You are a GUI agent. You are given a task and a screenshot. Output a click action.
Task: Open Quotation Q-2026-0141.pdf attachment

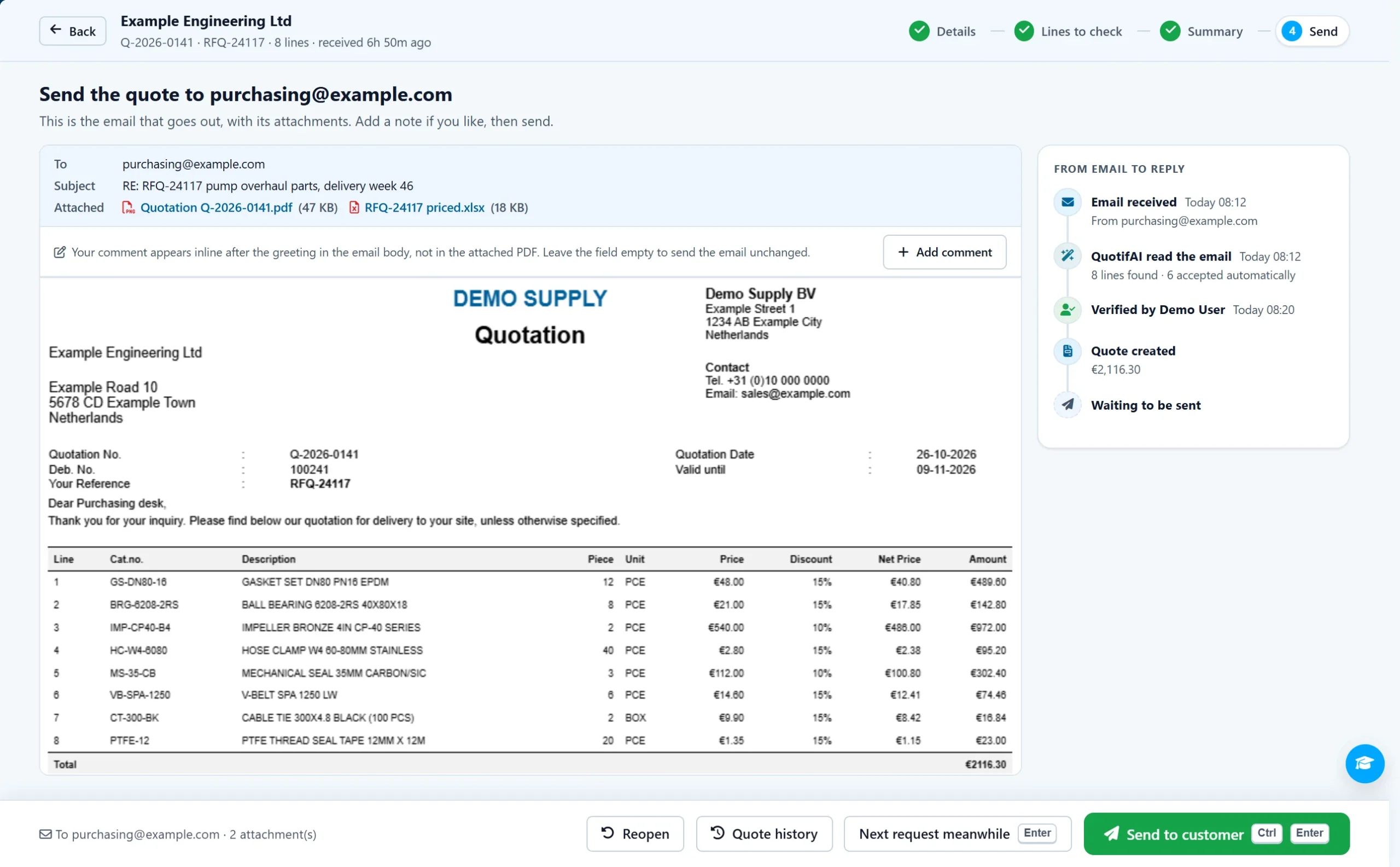[216, 207]
